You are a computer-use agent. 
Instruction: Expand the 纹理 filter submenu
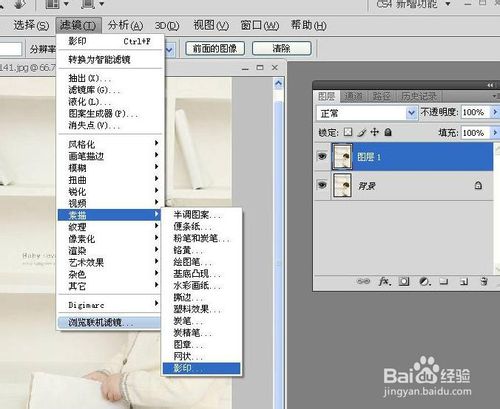[x=110, y=227]
